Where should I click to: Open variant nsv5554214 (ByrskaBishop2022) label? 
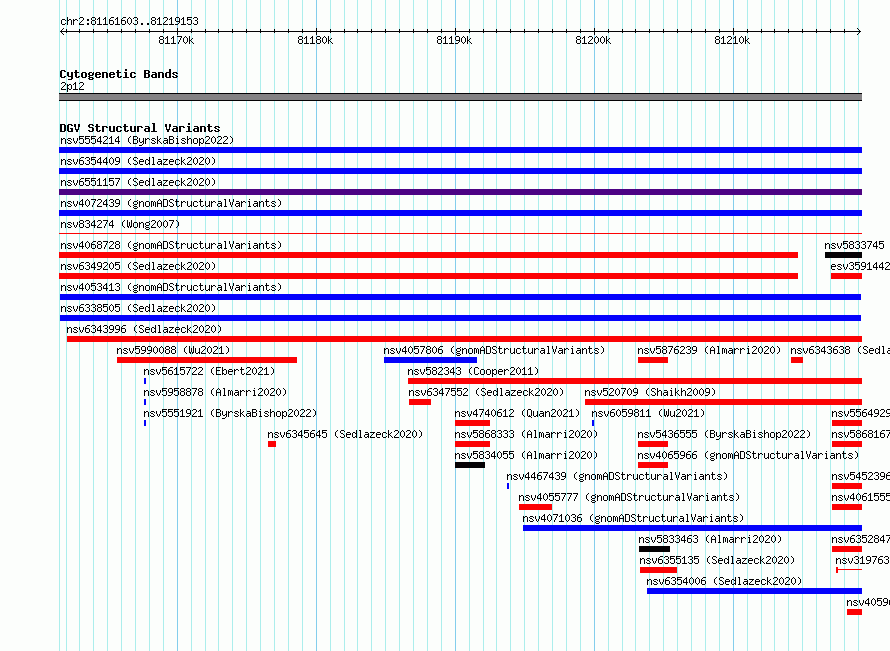(x=147, y=140)
